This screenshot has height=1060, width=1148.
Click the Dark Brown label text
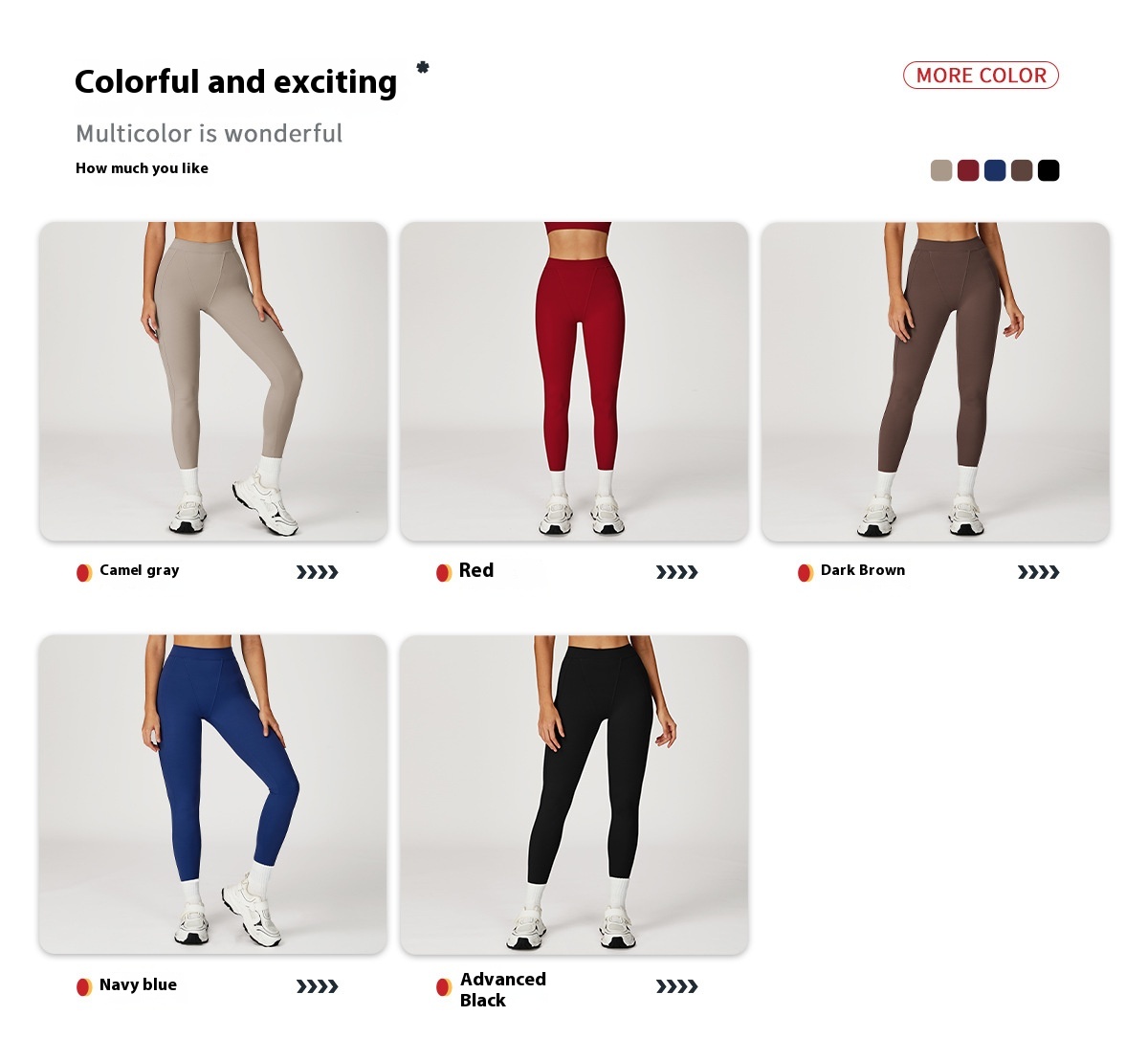(863, 570)
